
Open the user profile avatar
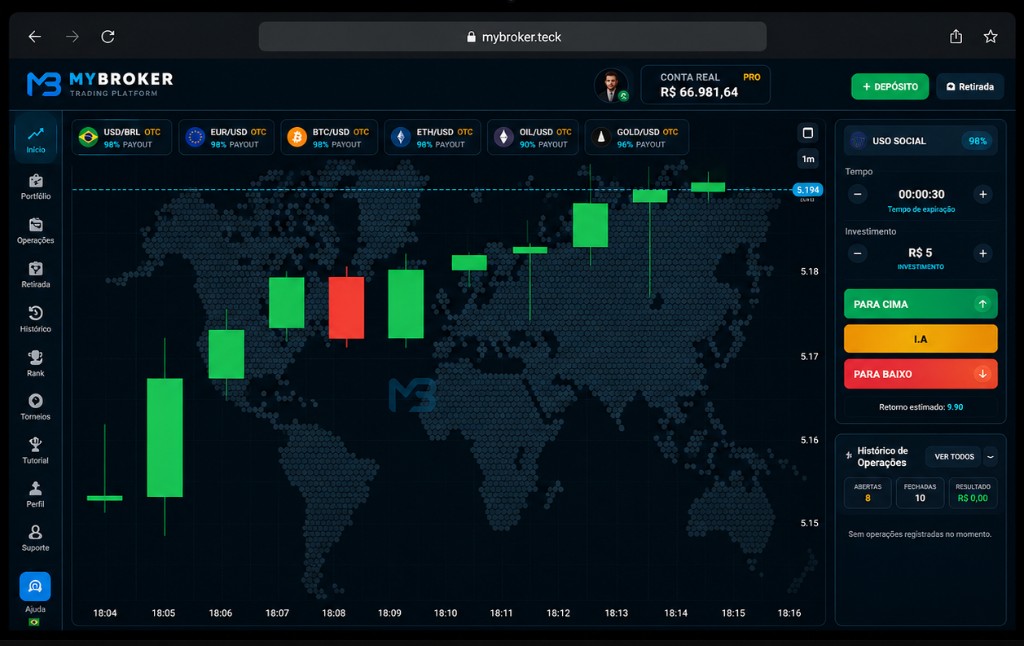611,86
